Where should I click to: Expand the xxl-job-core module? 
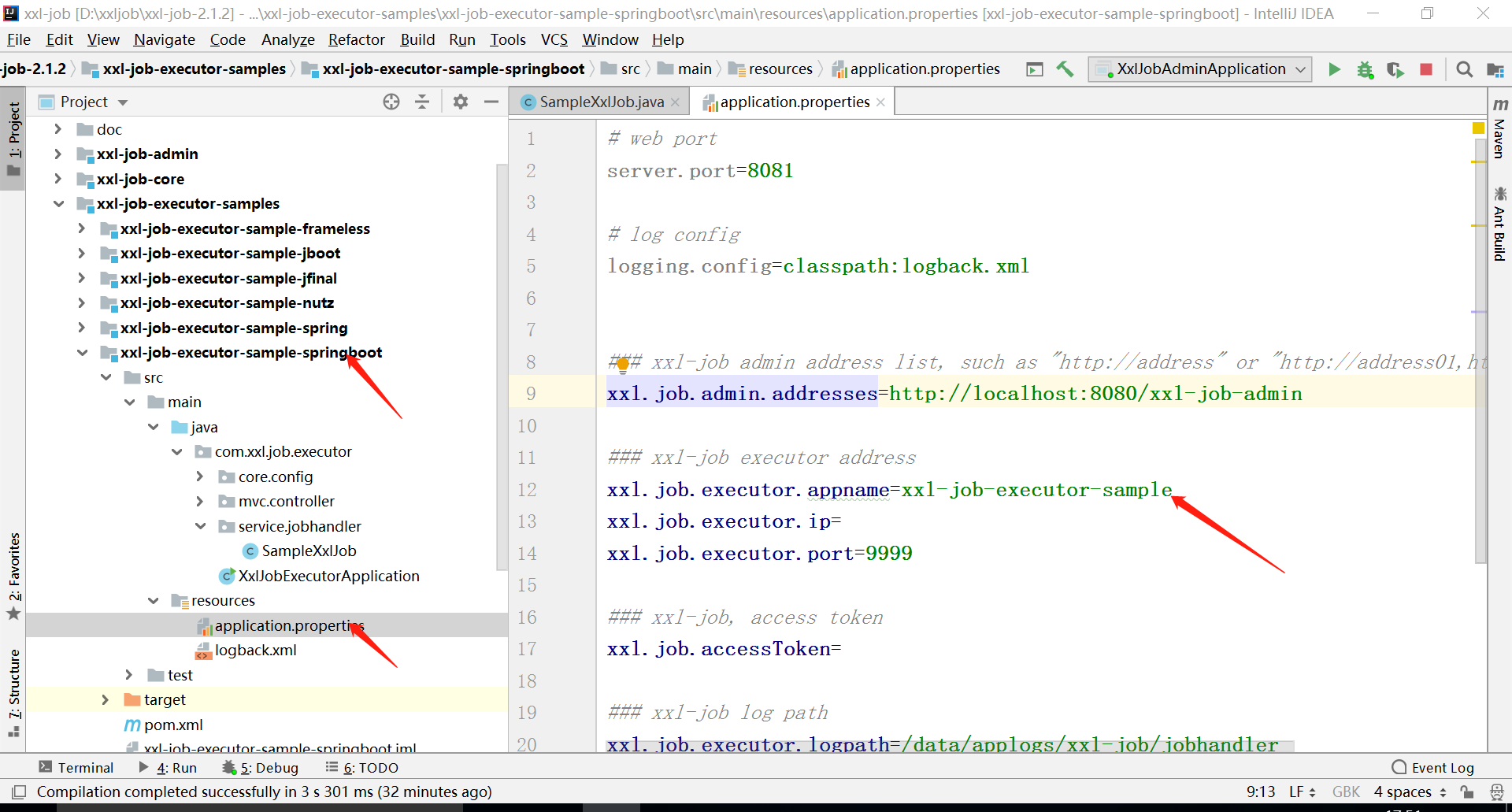[58, 179]
